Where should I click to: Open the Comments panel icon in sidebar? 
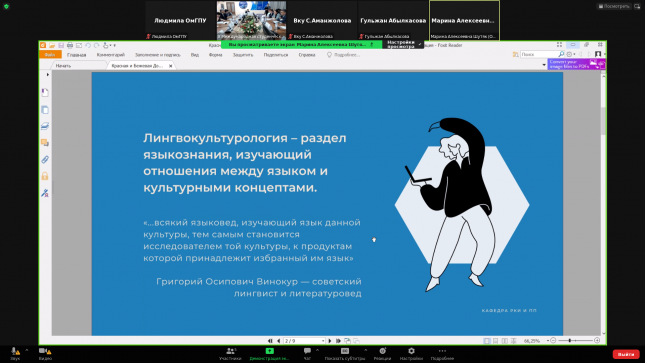tap(45, 143)
